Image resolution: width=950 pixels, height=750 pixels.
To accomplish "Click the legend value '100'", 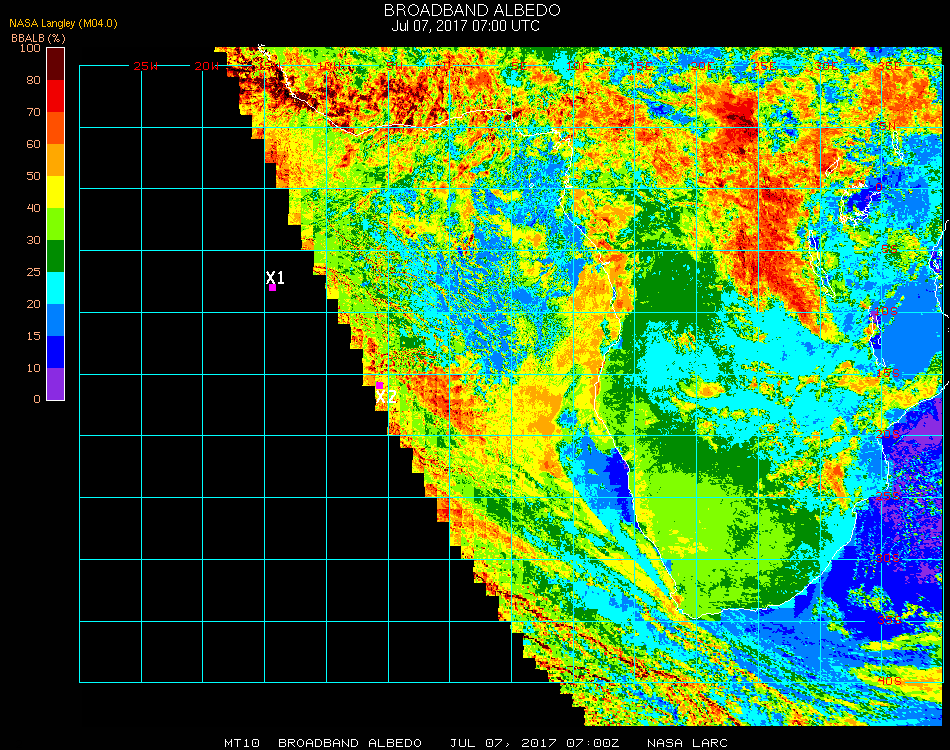I will click(30, 48).
